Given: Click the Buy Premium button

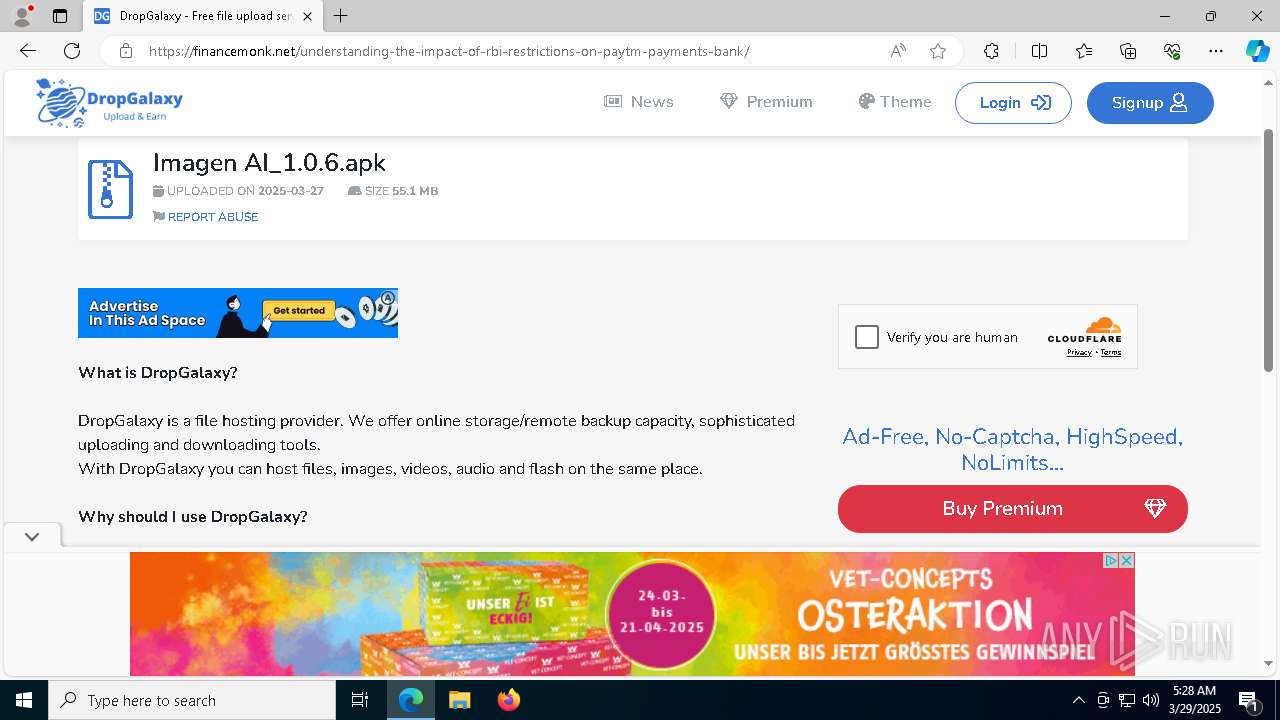Looking at the screenshot, I should click(1013, 509).
